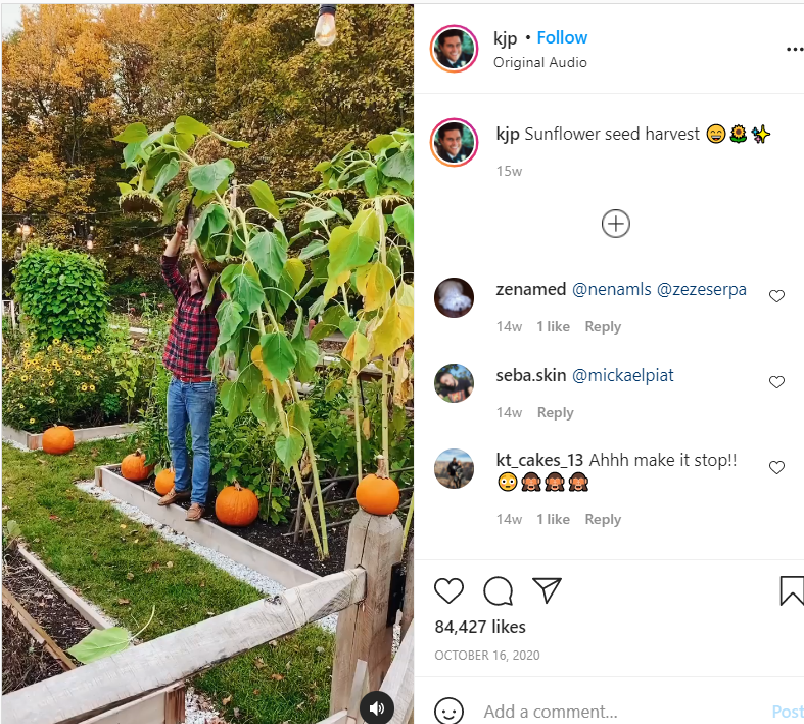Like the post with the heart icon
This screenshot has height=724, width=804.
tap(449, 591)
